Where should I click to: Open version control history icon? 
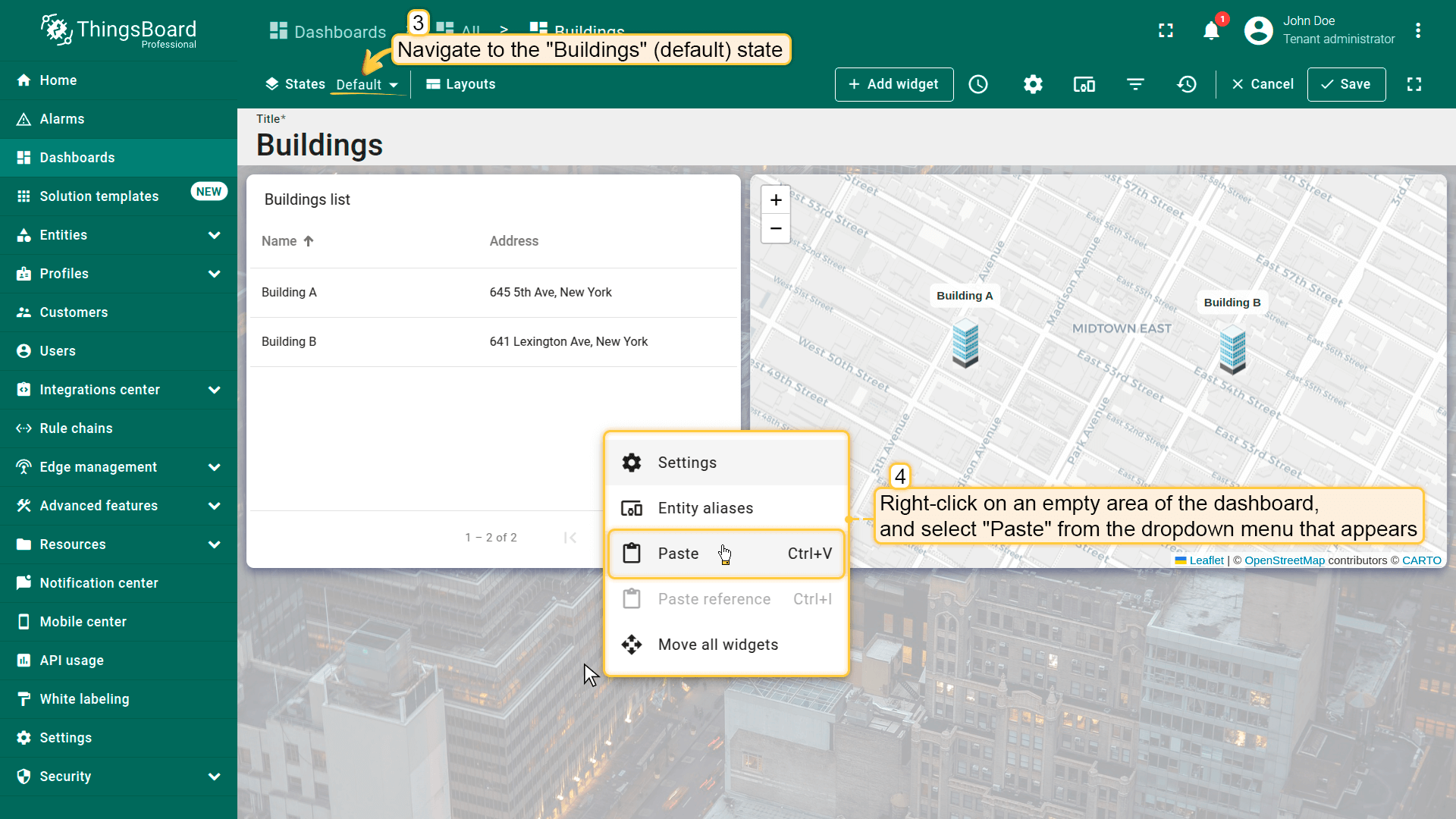pyautogui.click(x=1187, y=84)
